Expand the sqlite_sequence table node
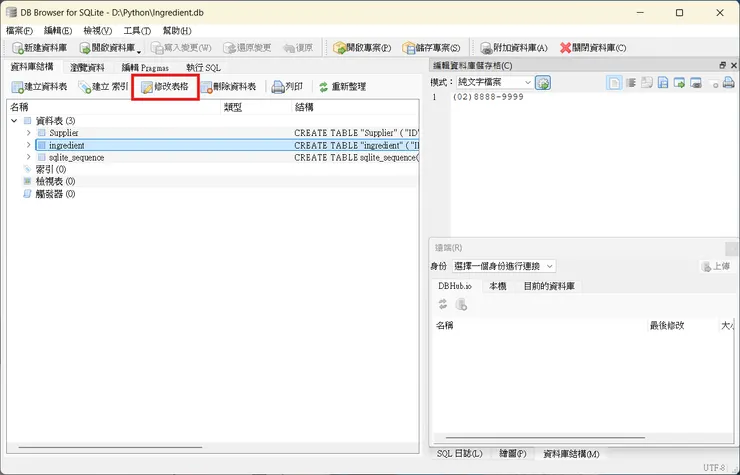The width and height of the screenshot is (740, 475). (28, 157)
